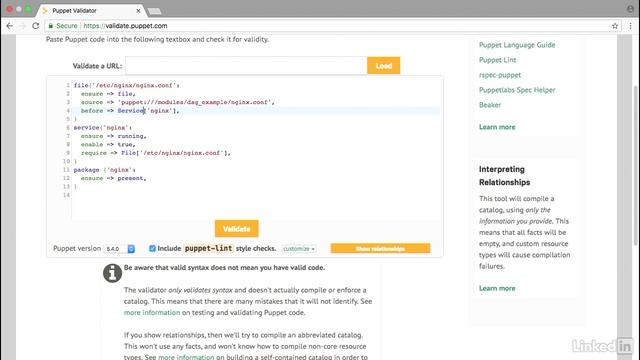
Task: Go back using browser back arrow
Action: click(x=10, y=26)
